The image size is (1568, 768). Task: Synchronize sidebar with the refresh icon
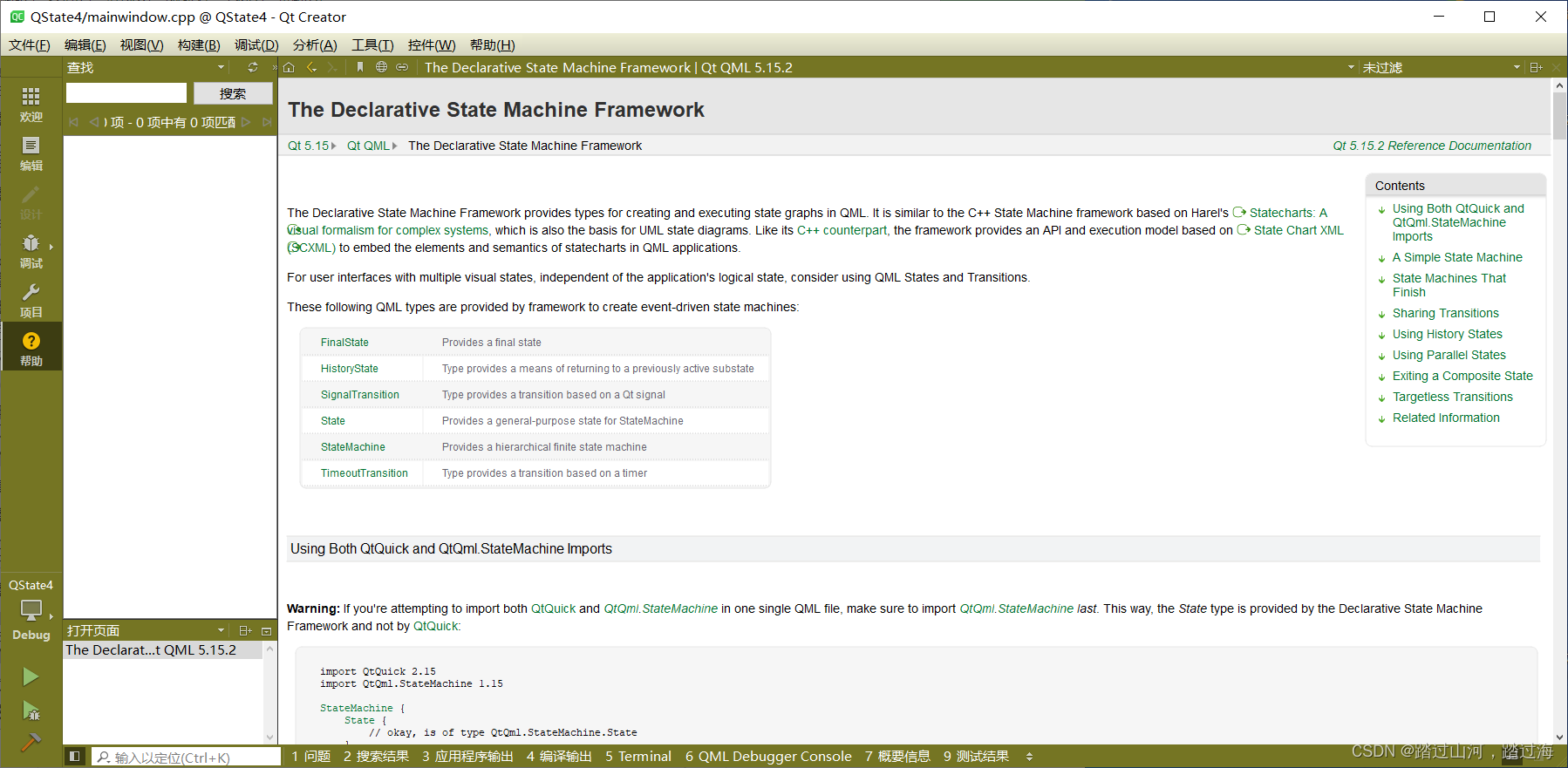[253, 67]
